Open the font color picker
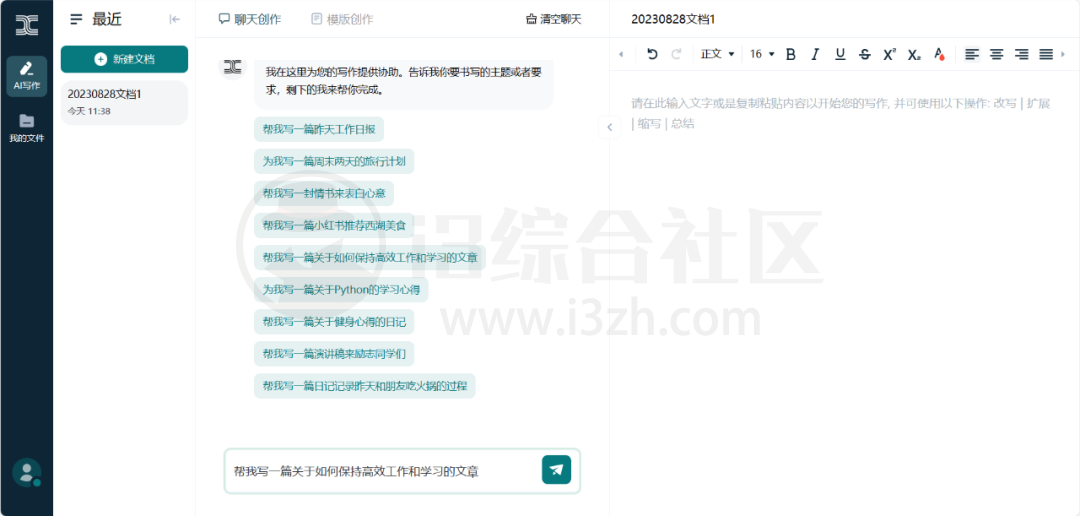Viewport: 1080px width, 516px height. (938, 54)
